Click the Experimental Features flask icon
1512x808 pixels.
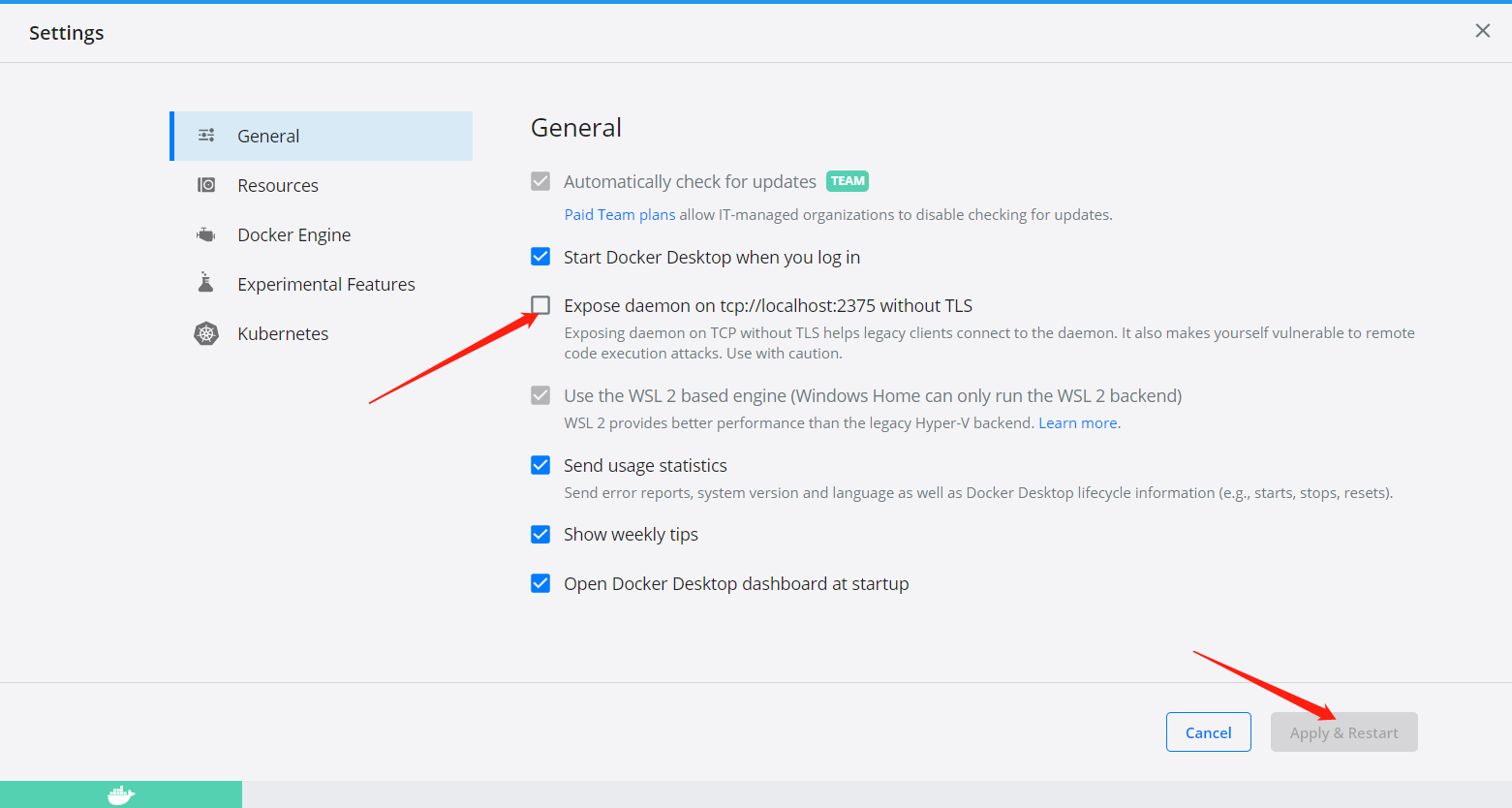(x=205, y=283)
